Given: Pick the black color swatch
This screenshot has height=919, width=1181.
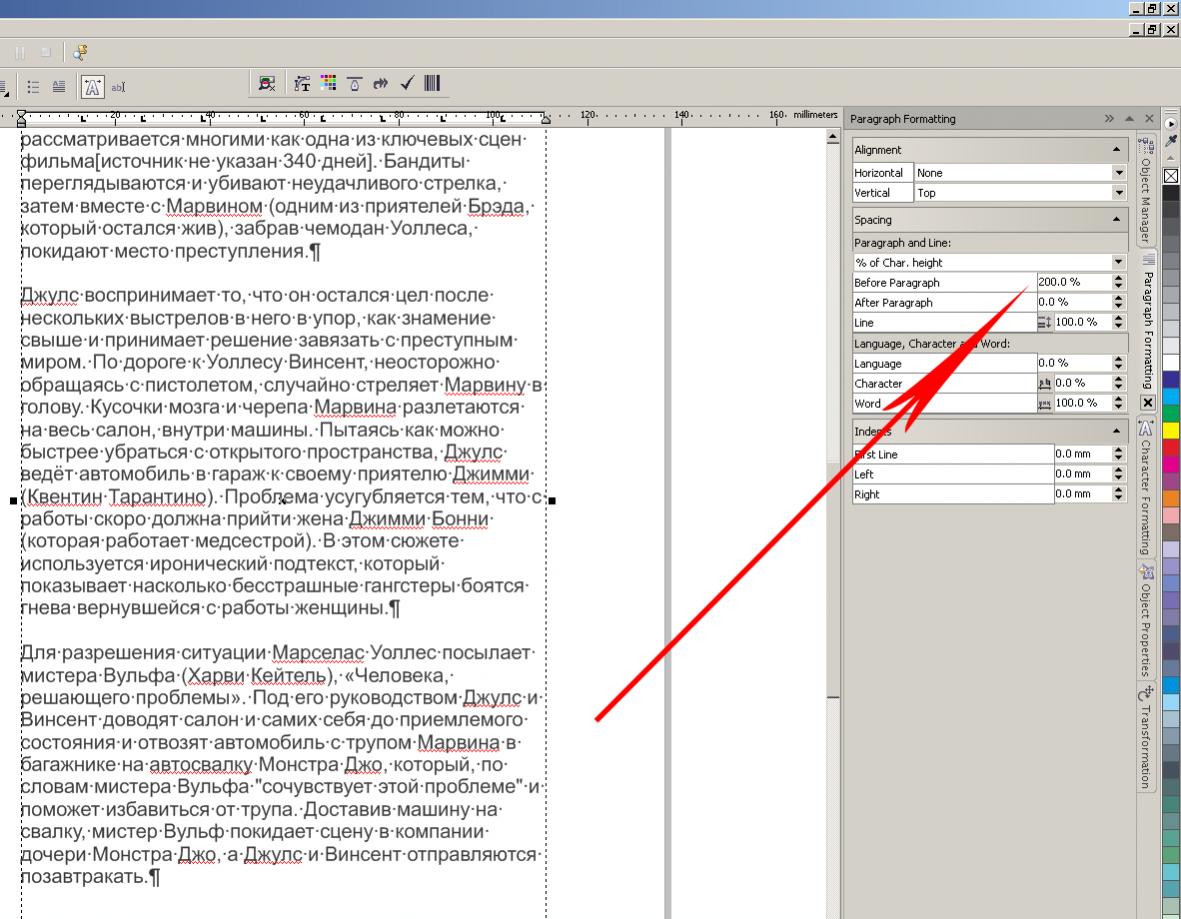Looking at the screenshot, I should click(1171, 194).
